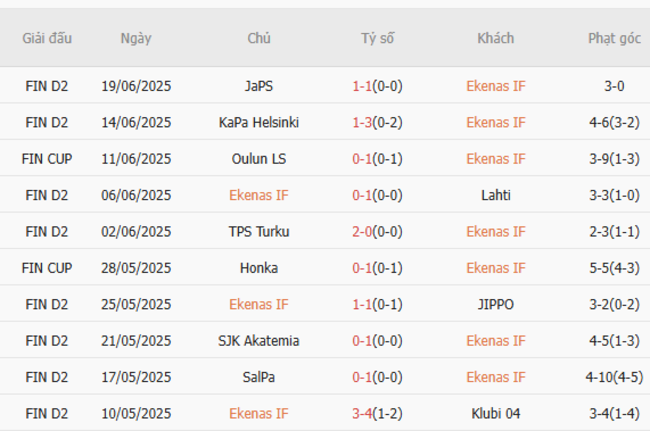Click the 3-4 score versus Klubi 04
650x431 pixels.
[x=362, y=413]
